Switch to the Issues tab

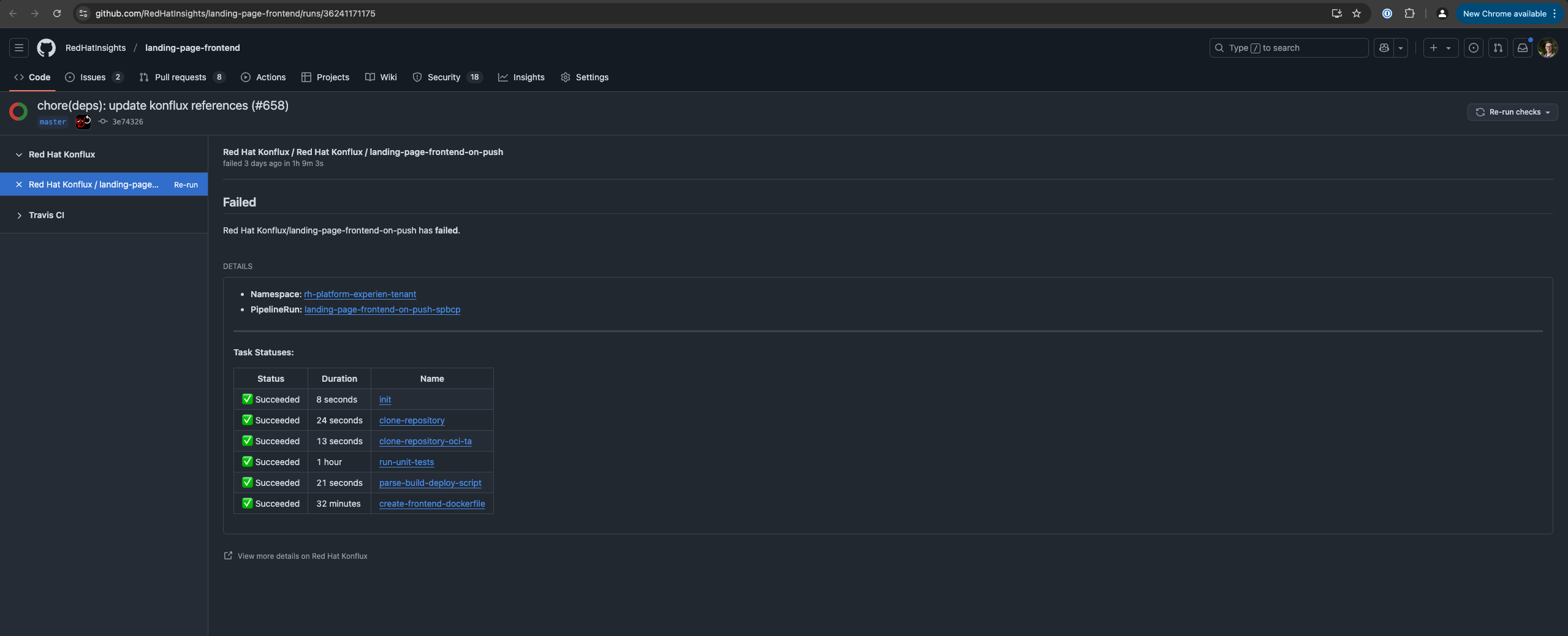point(94,77)
